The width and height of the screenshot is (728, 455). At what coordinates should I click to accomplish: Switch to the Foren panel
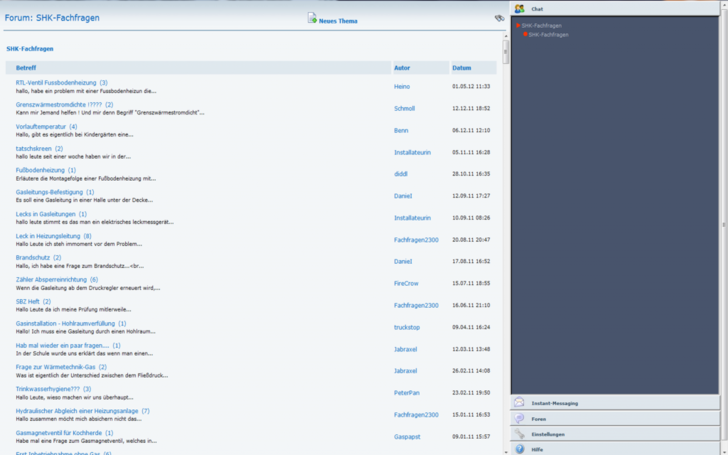click(x=539, y=419)
